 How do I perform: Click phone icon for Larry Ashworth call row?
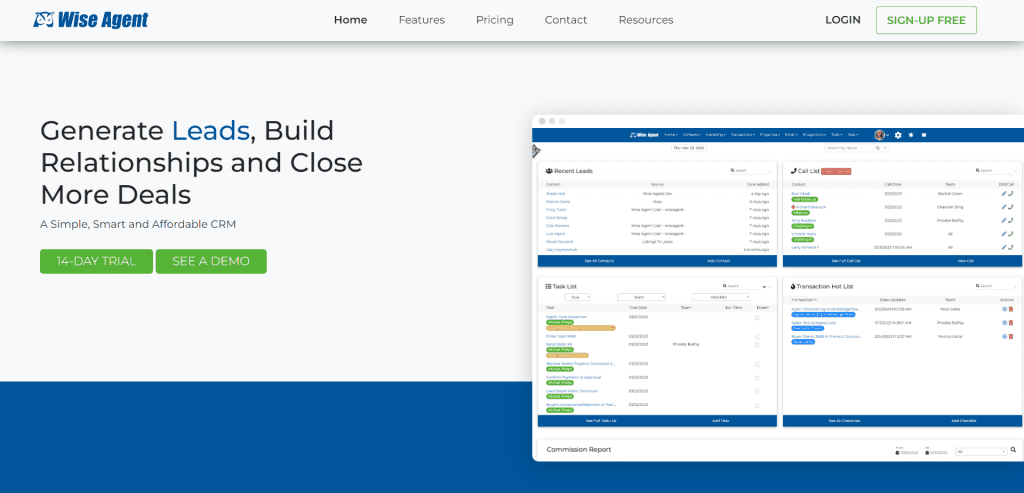click(x=1011, y=247)
